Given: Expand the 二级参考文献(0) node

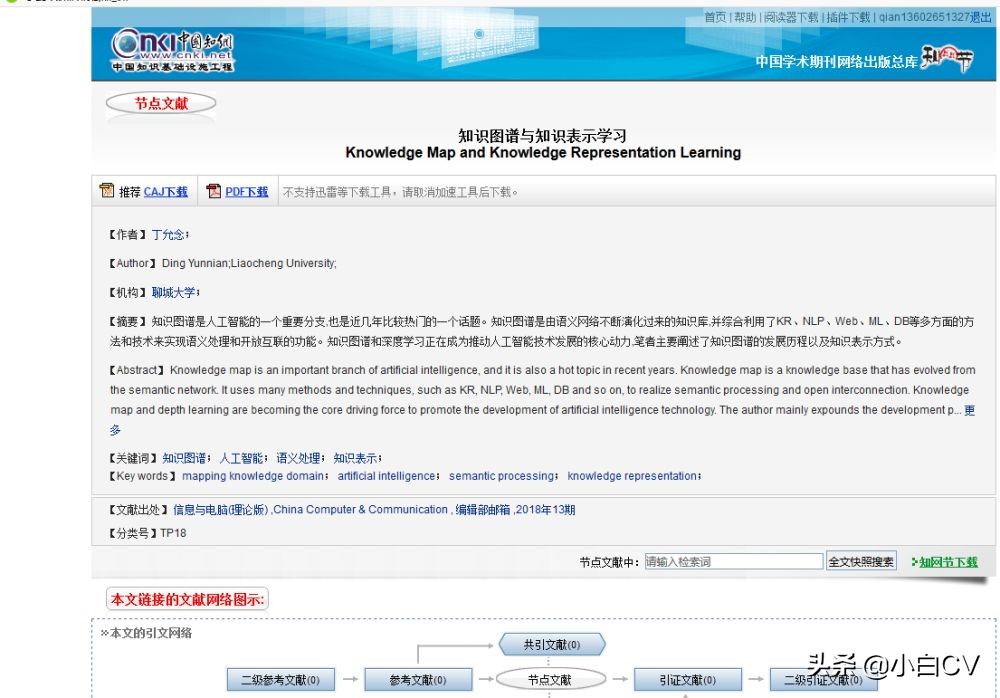Looking at the screenshot, I should pos(283,679).
